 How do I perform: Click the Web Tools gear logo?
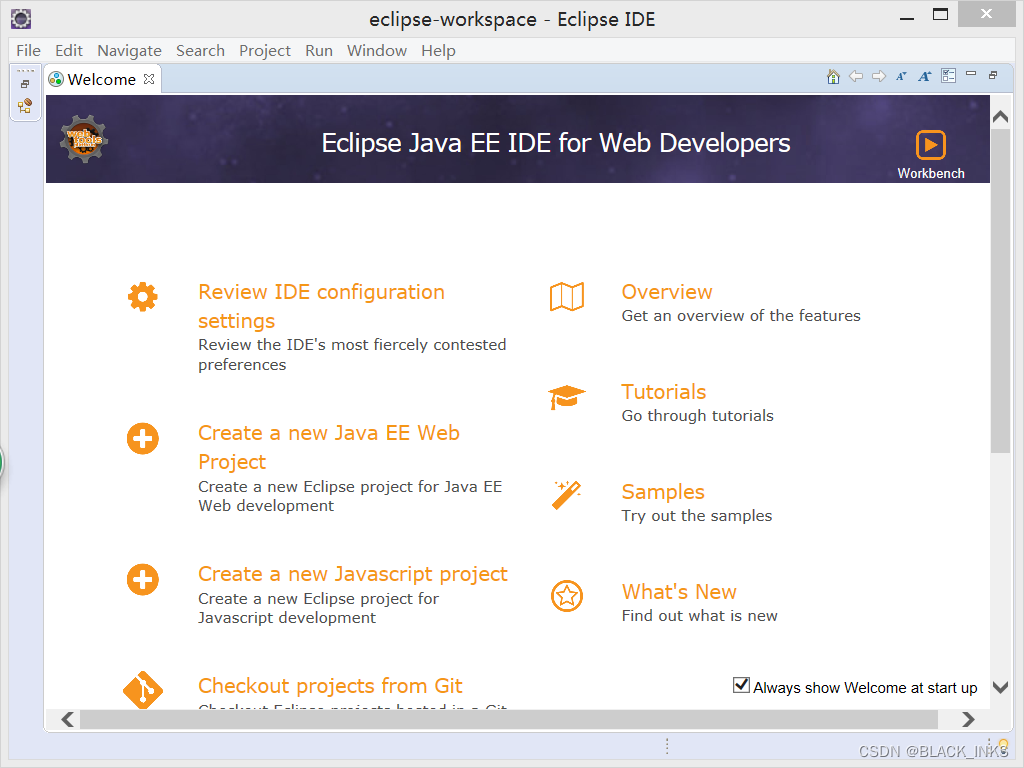tap(84, 139)
